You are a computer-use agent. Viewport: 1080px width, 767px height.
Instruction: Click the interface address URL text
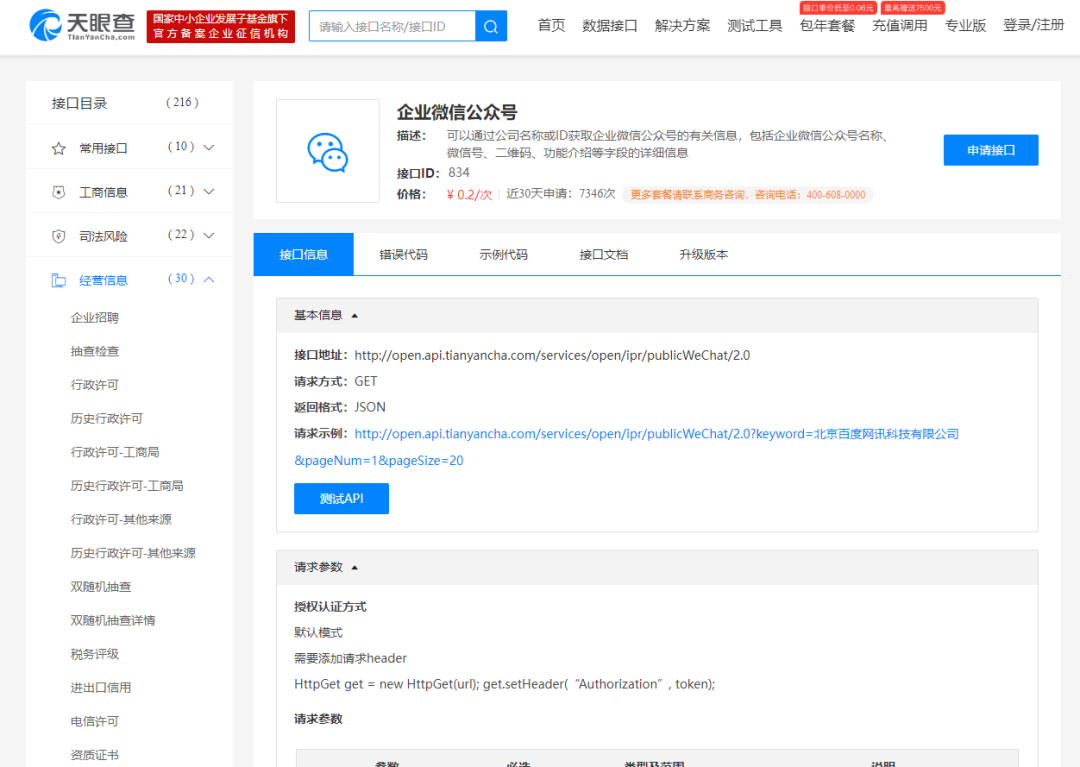[552, 355]
